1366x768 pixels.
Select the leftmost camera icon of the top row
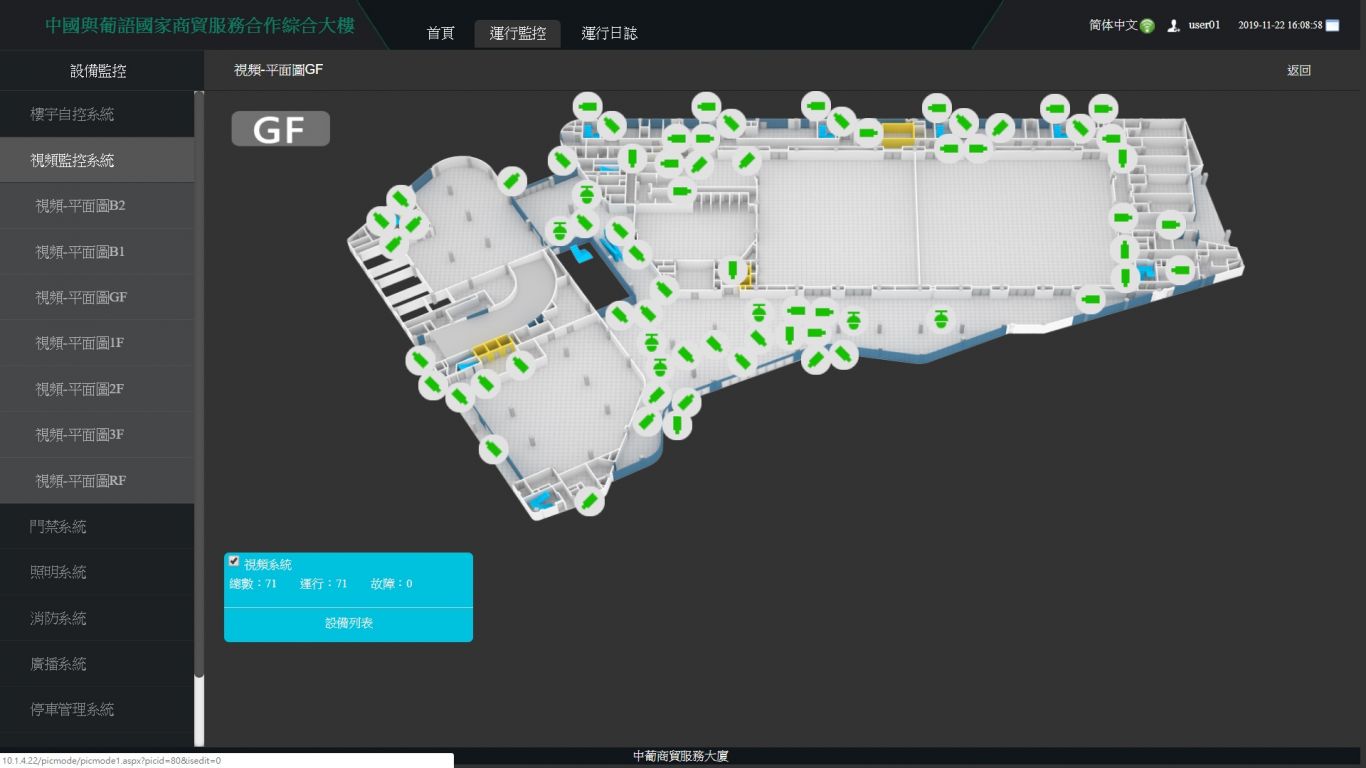(587, 105)
